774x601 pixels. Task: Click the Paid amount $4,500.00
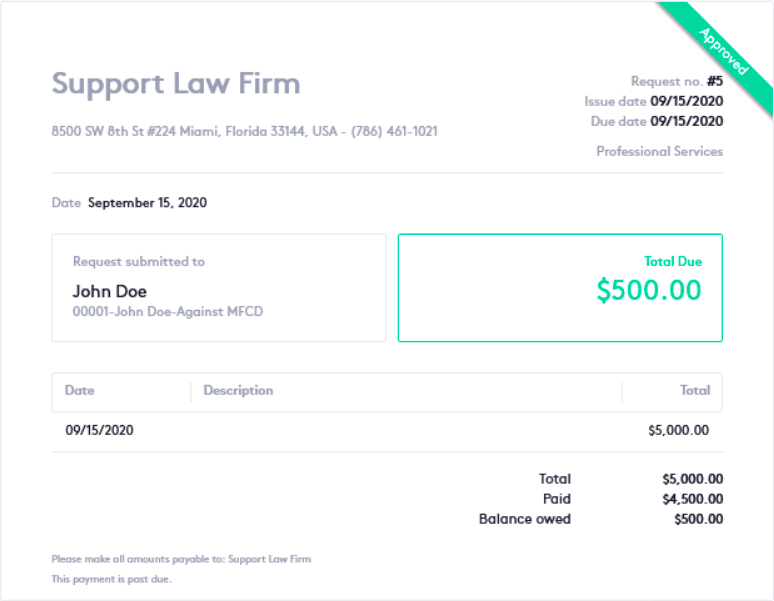pyautogui.click(x=692, y=499)
